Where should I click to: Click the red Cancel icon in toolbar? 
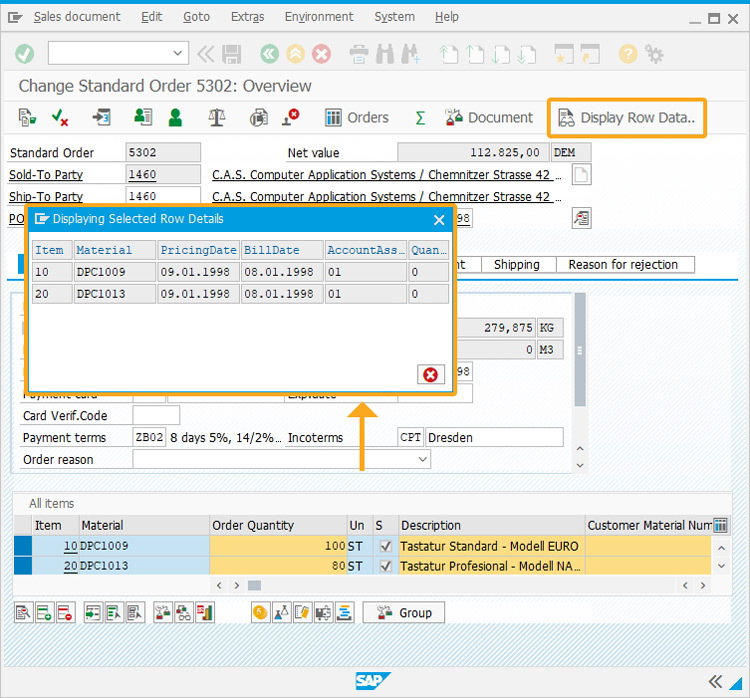(x=321, y=54)
